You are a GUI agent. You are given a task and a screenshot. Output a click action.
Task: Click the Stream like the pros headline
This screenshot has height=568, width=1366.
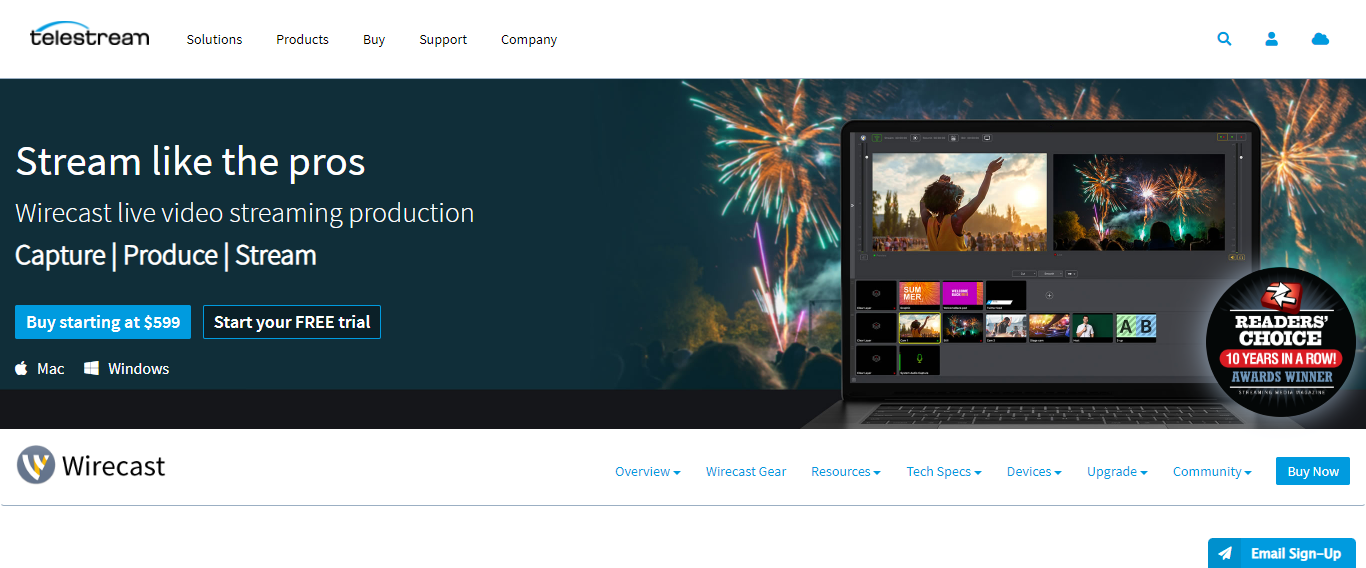click(191, 161)
